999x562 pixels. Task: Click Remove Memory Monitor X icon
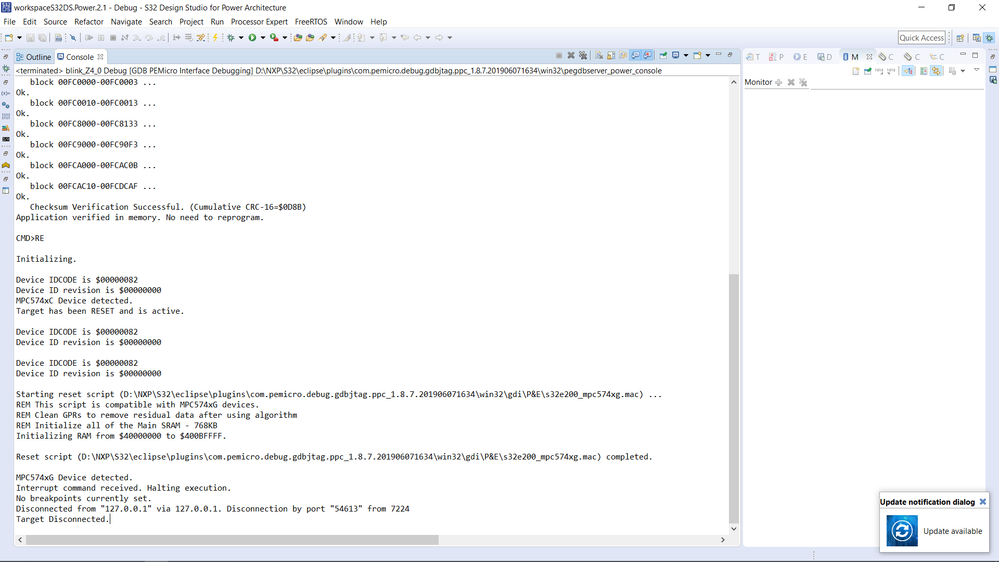tap(791, 82)
